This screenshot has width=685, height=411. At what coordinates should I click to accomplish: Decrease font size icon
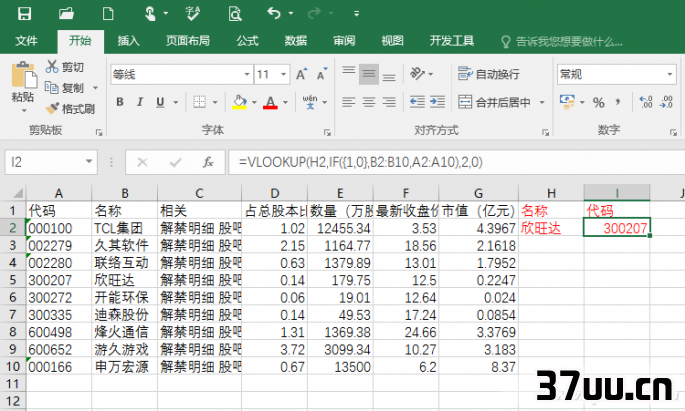pyautogui.click(x=322, y=74)
